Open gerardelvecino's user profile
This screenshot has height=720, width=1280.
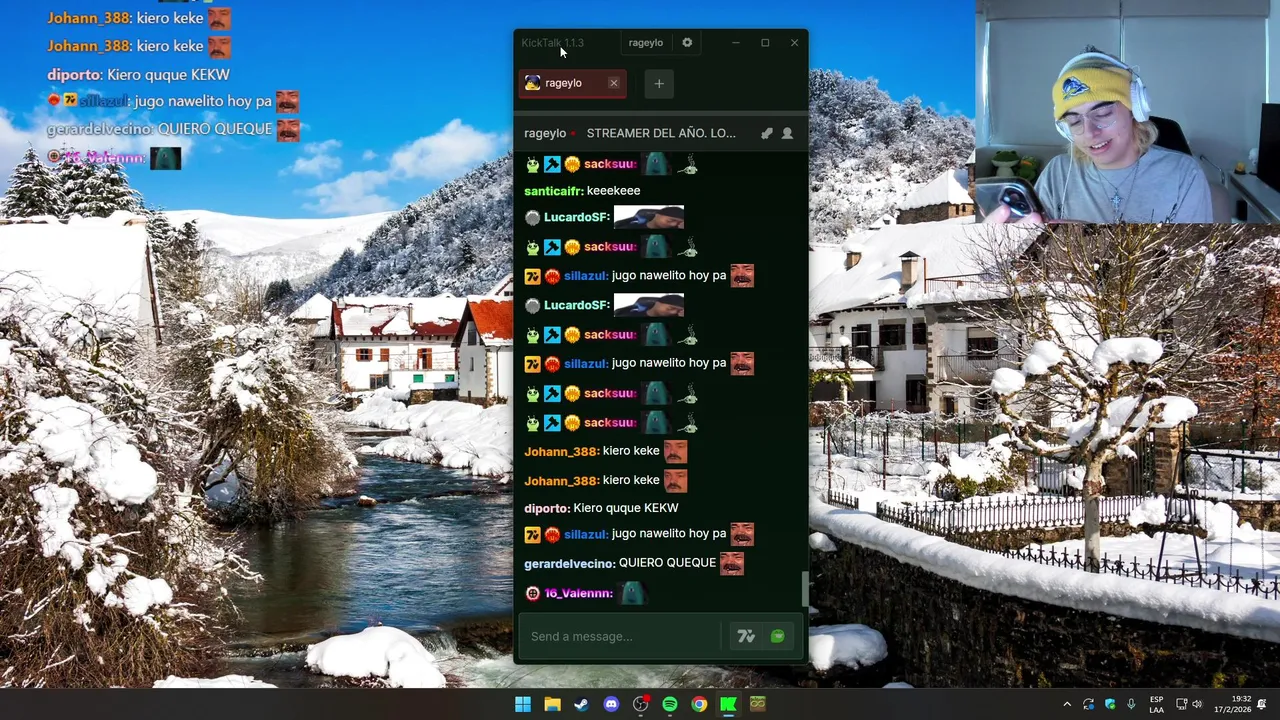click(x=569, y=563)
